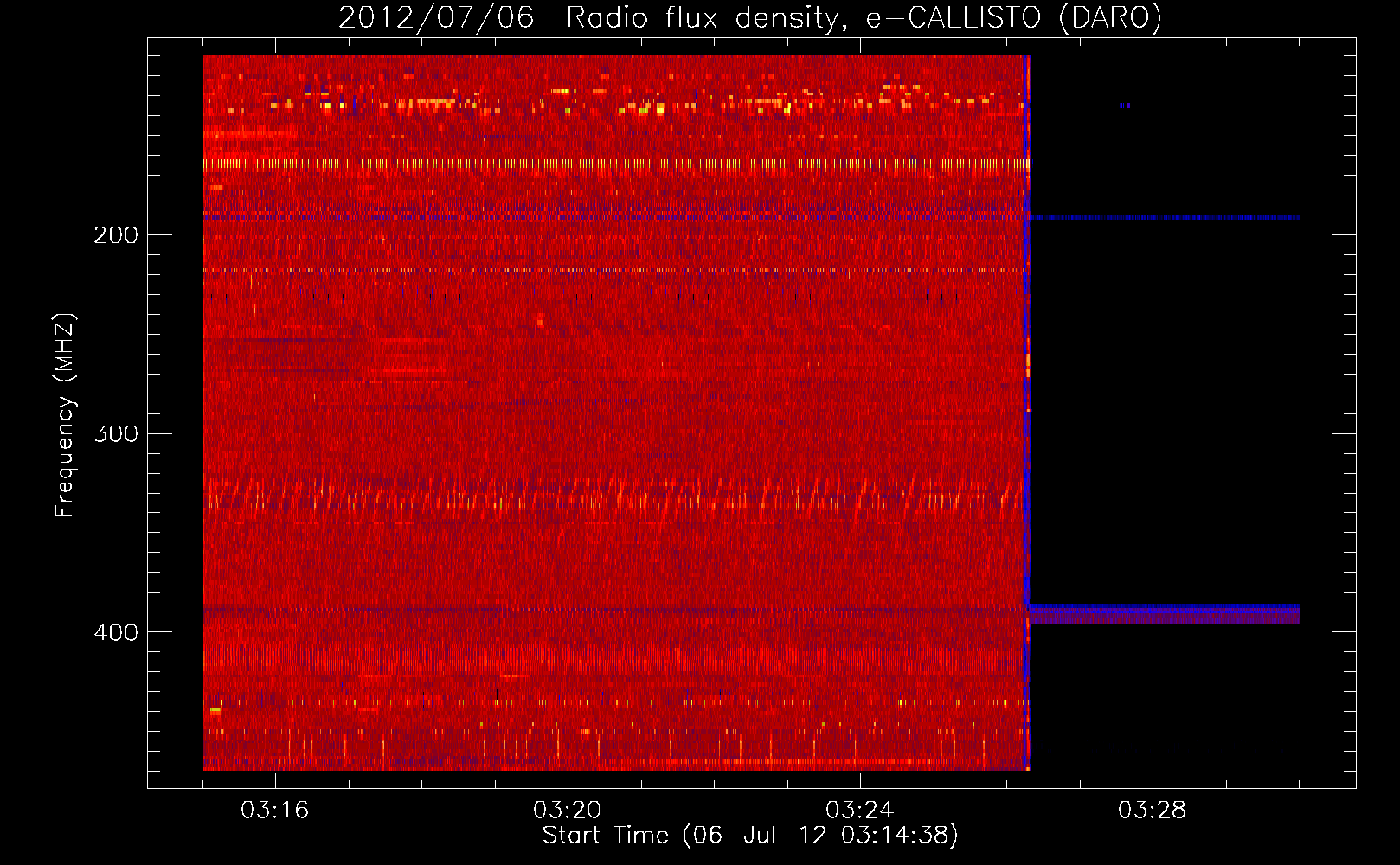Click the plot title '2012/07/06 Radio flux density, e-CALLISTO (DARO)'
This screenshot has height=865, width=1400.
749,17
